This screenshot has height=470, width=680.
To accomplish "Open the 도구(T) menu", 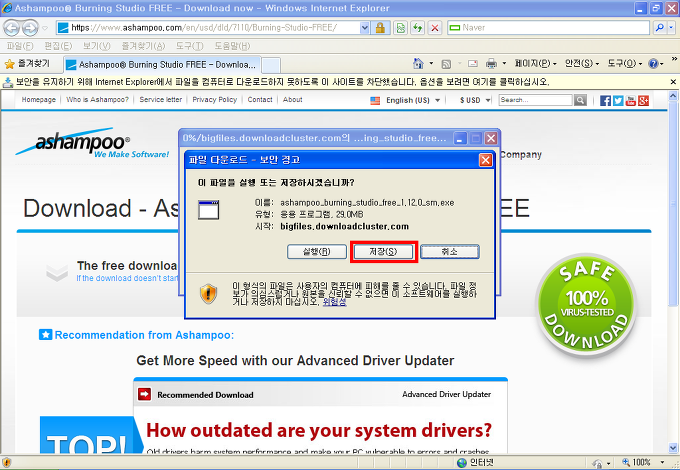I will (190, 46).
